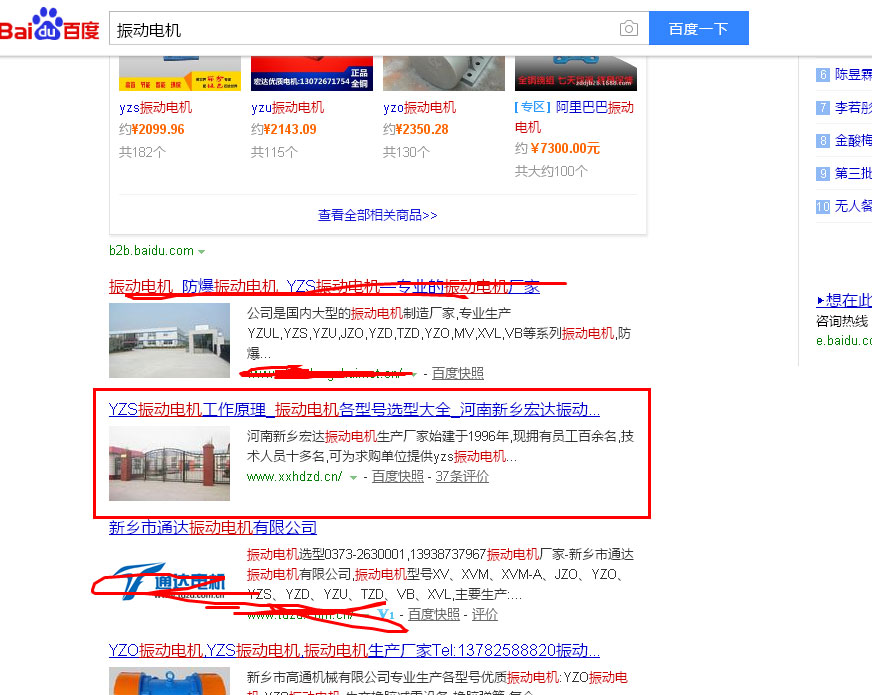872x695 pixels.
Task: Open camera image search in search box
Action: pos(628,29)
